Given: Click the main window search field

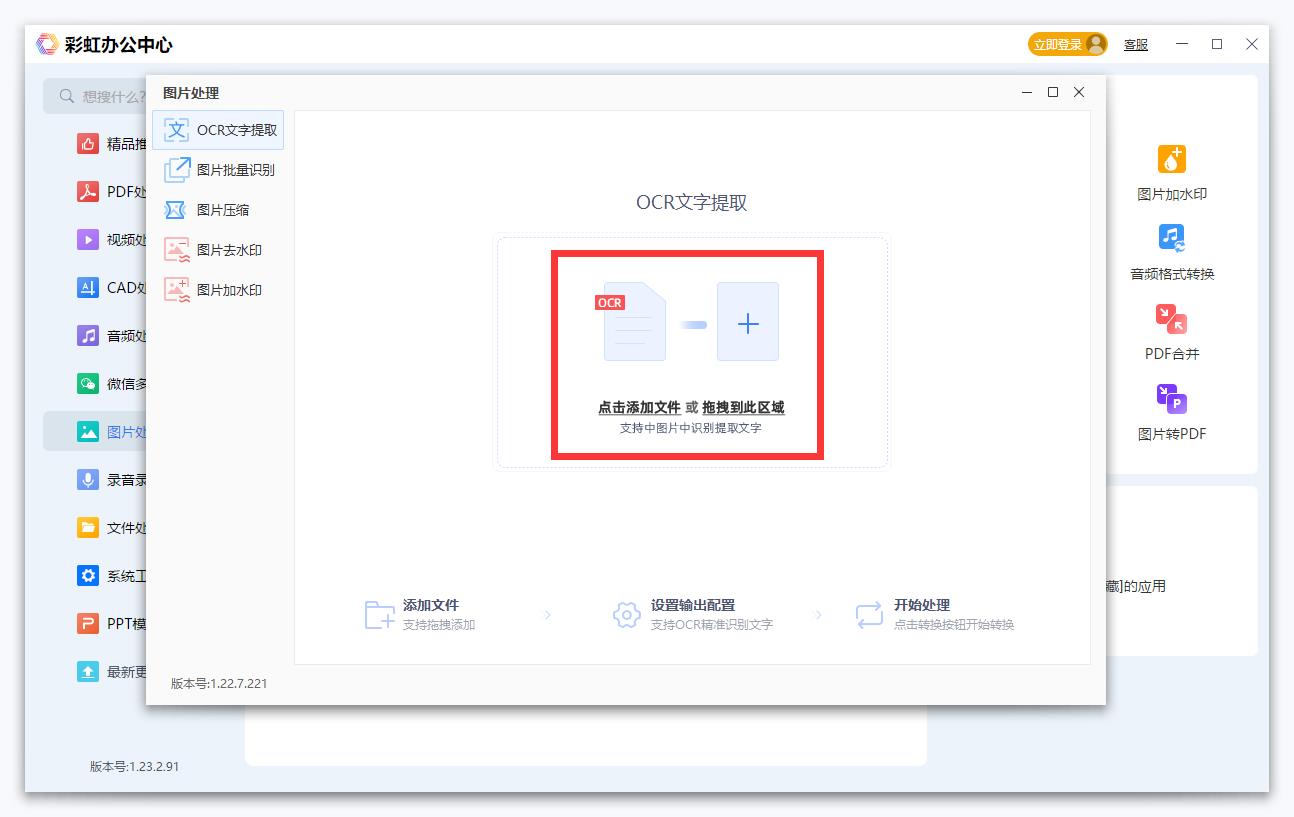Looking at the screenshot, I should [x=95, y=96].
